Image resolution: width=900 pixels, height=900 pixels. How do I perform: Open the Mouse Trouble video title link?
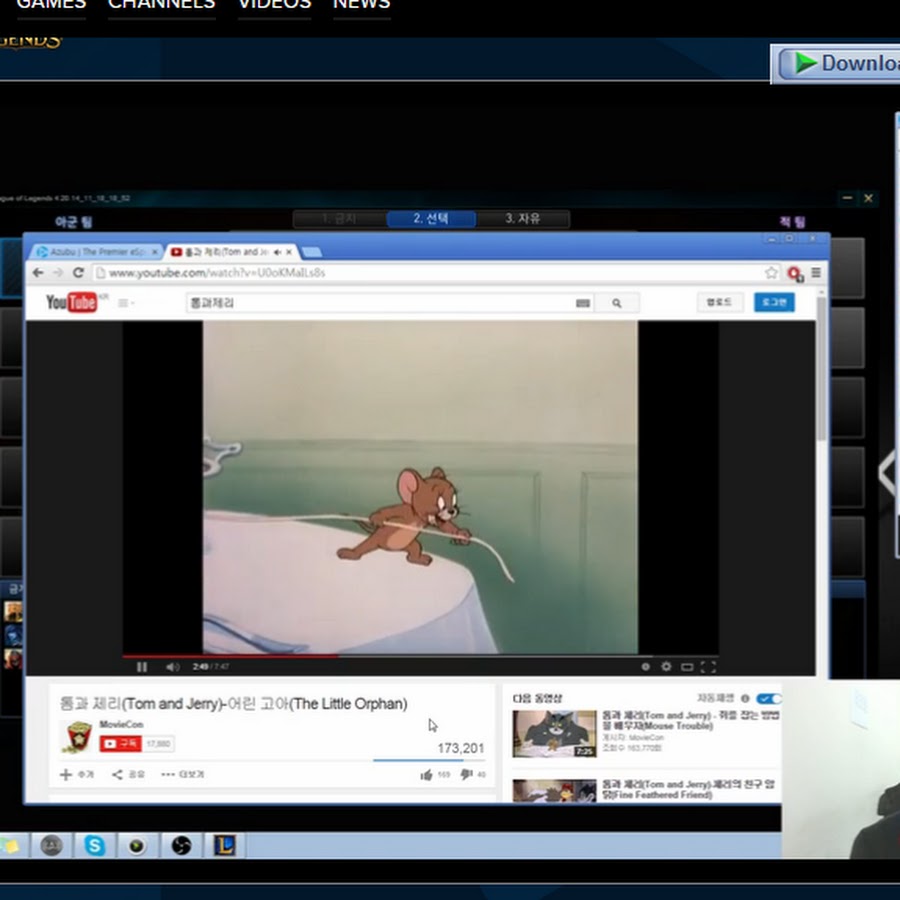point(690,720)
